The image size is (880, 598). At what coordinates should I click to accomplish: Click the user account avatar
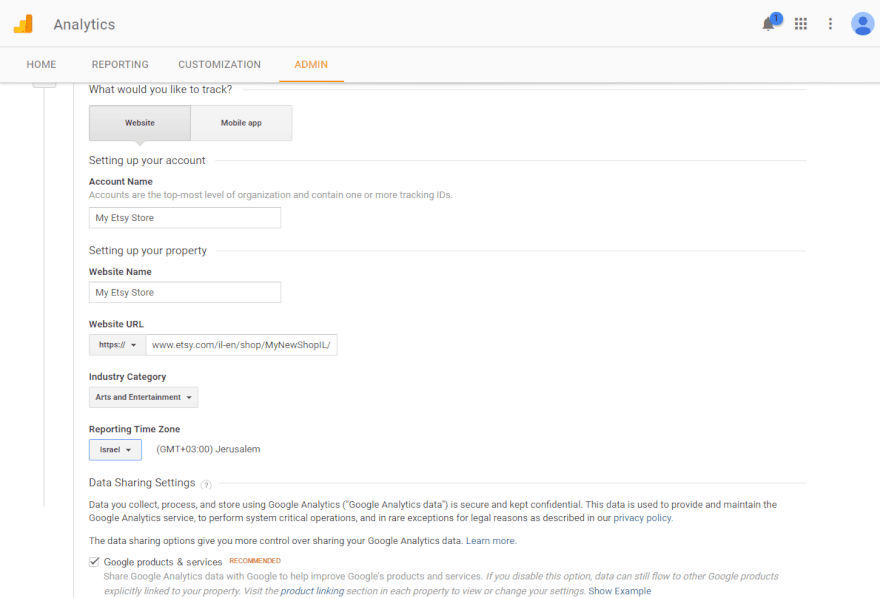pos(862,24)
